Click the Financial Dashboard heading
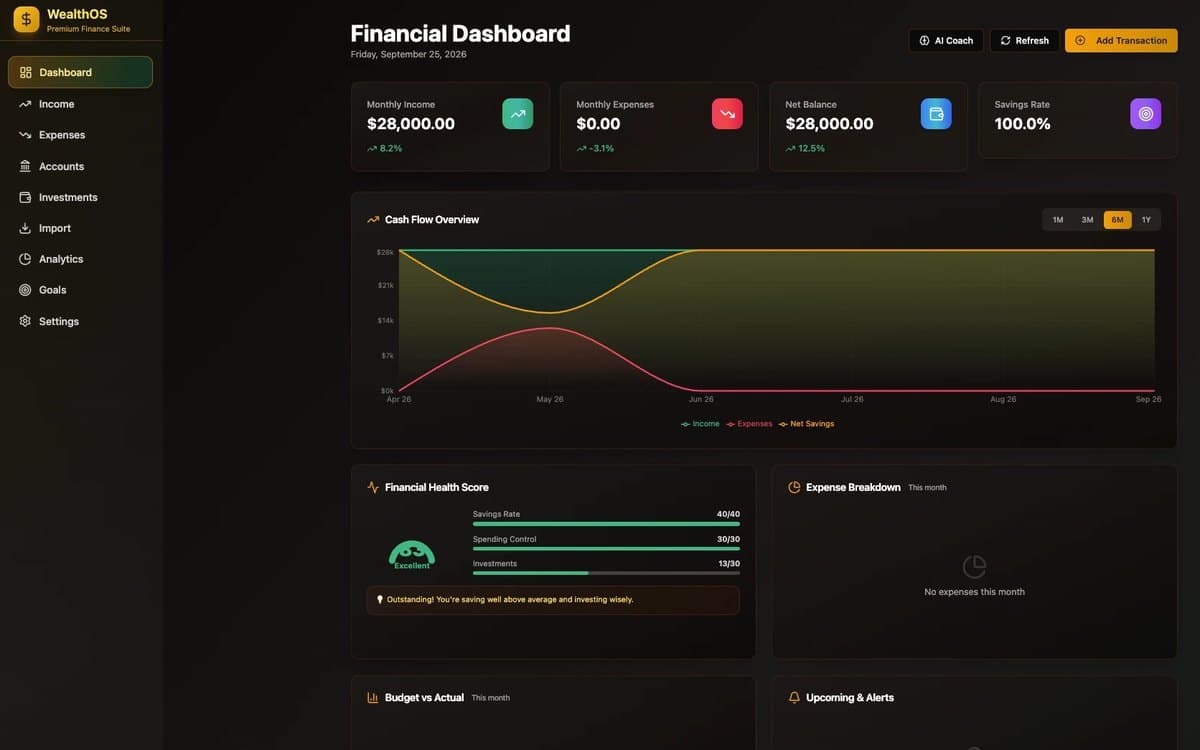This screenshot has height=750, width=1200. tap(460, 34)
